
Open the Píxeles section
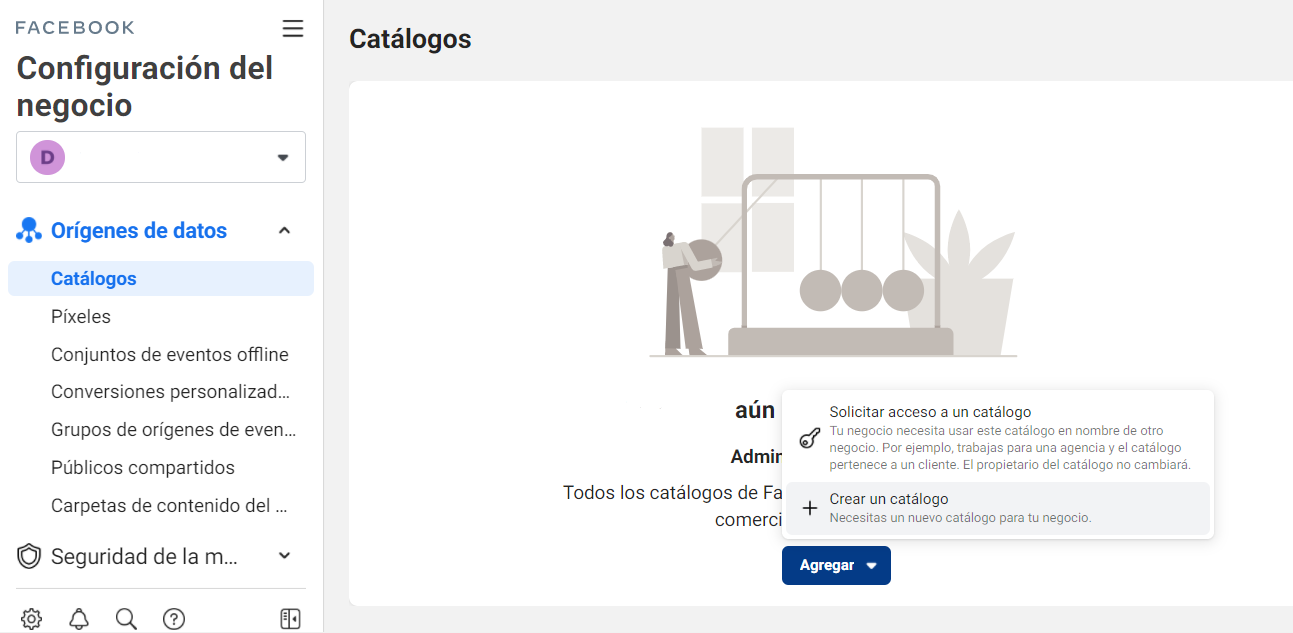[81, 317]
